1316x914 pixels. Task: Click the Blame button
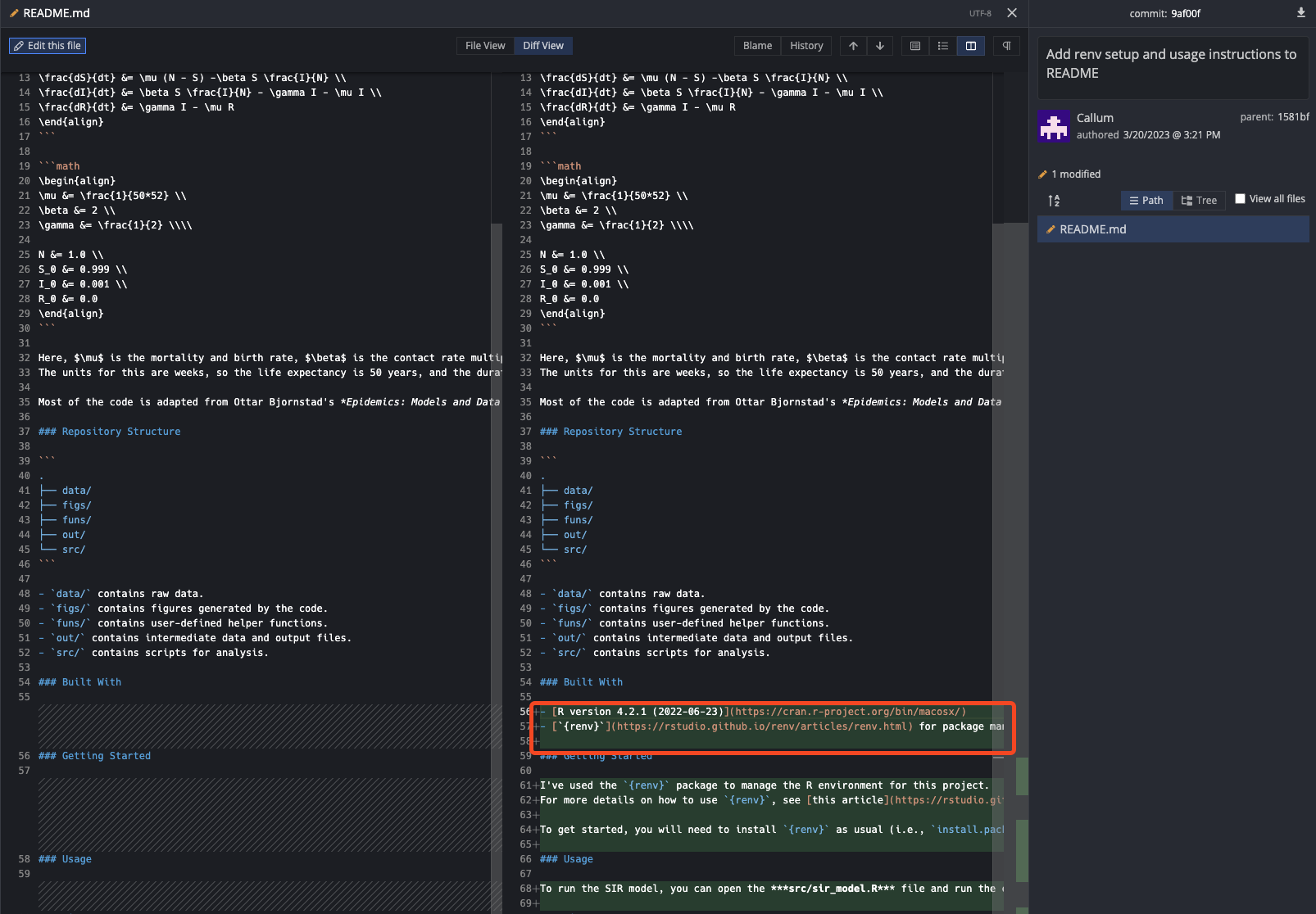757,46
